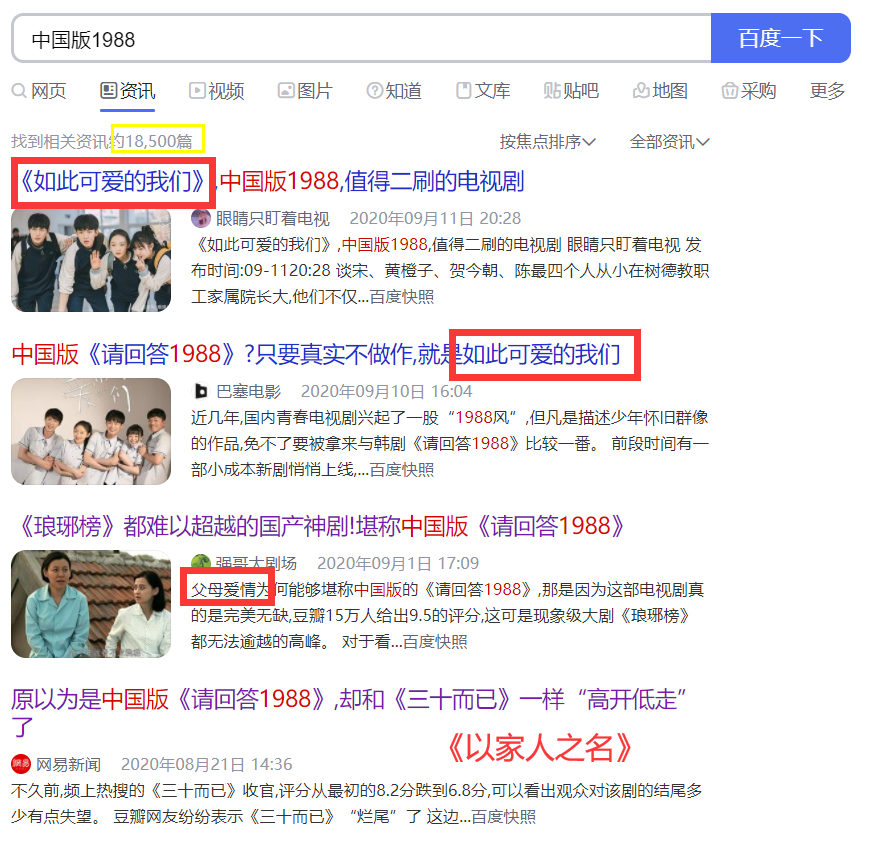This screenshot has height=845, width=874.
Task: Open 百度快照 for the 琅琊榜 result
Action: pos(435,642)
